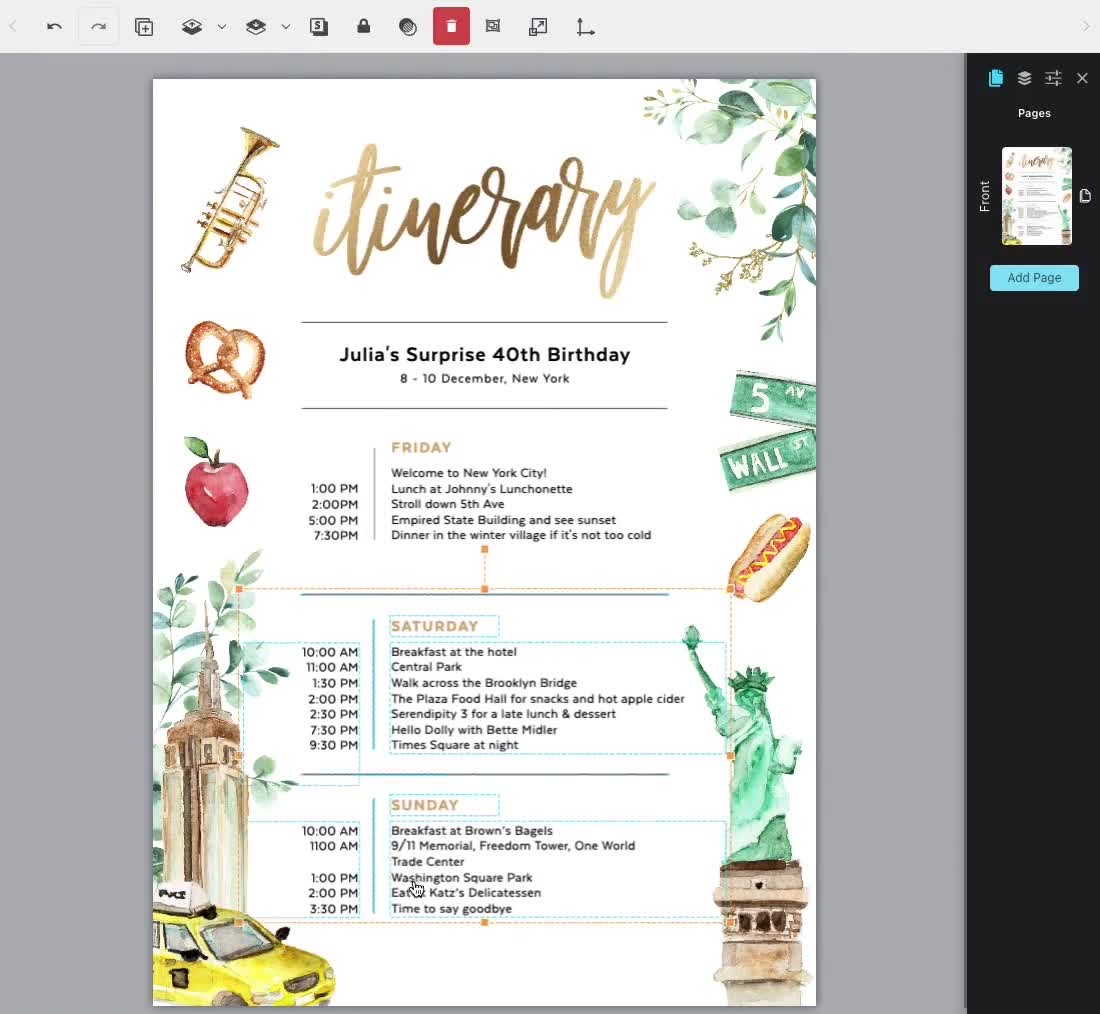The image size is (1100, 1014).
Task: Redo the last action
Action: pyautogui.click(x=98, y=26)
